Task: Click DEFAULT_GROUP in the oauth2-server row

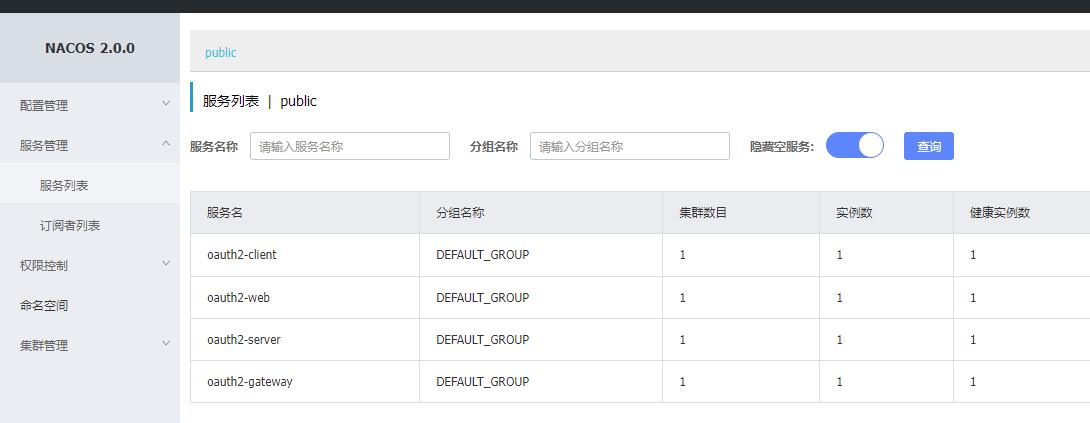Action: pos(482,340)
